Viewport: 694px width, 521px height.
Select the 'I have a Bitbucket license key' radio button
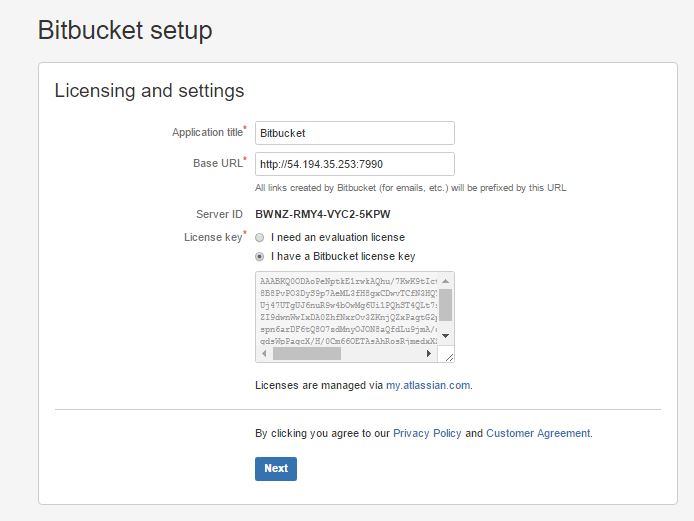click(x=260, y=256)
